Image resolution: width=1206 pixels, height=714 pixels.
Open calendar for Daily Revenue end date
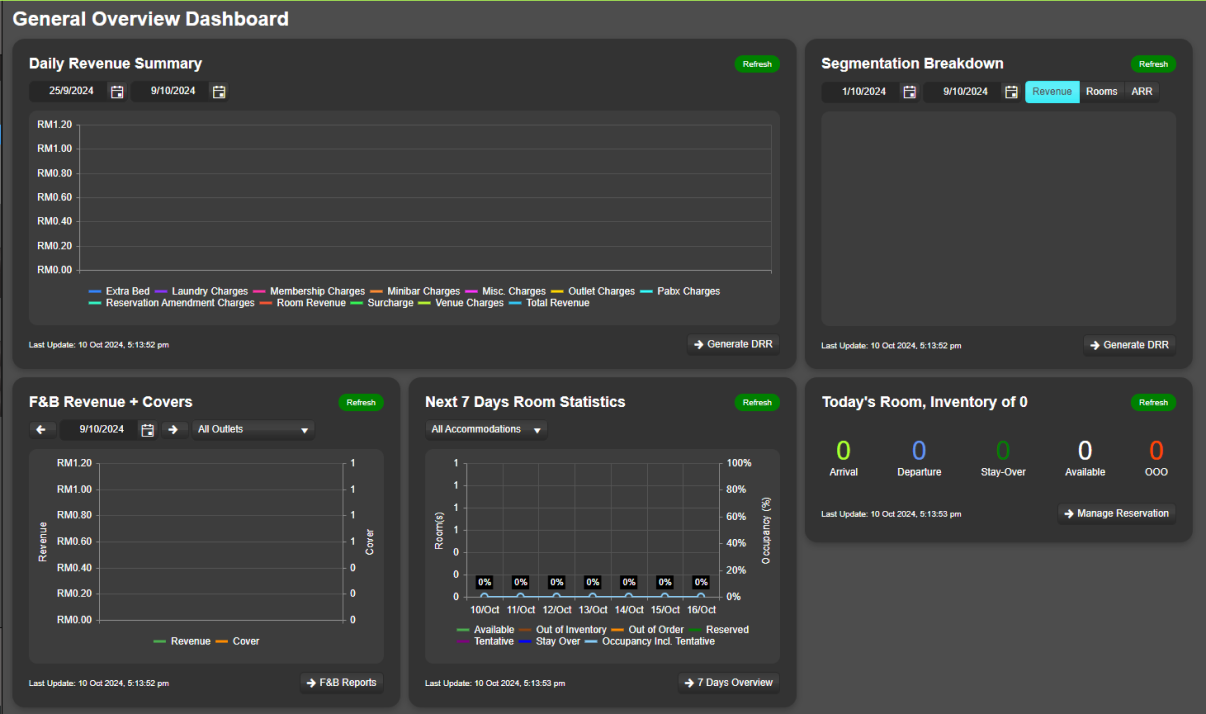[219, 92]
